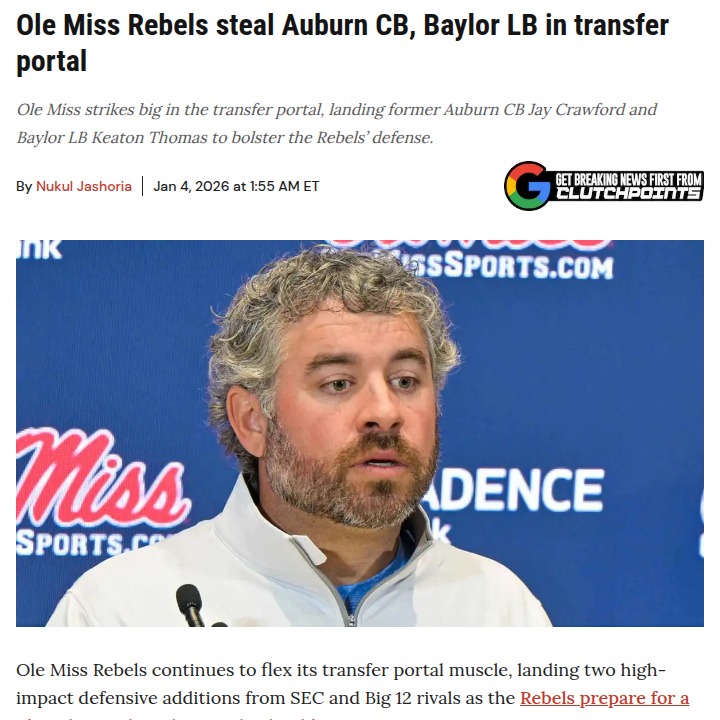Viewport: 720px width, 720px height.
Task: Click the Google G logo icon
Action: click(527, 186)
